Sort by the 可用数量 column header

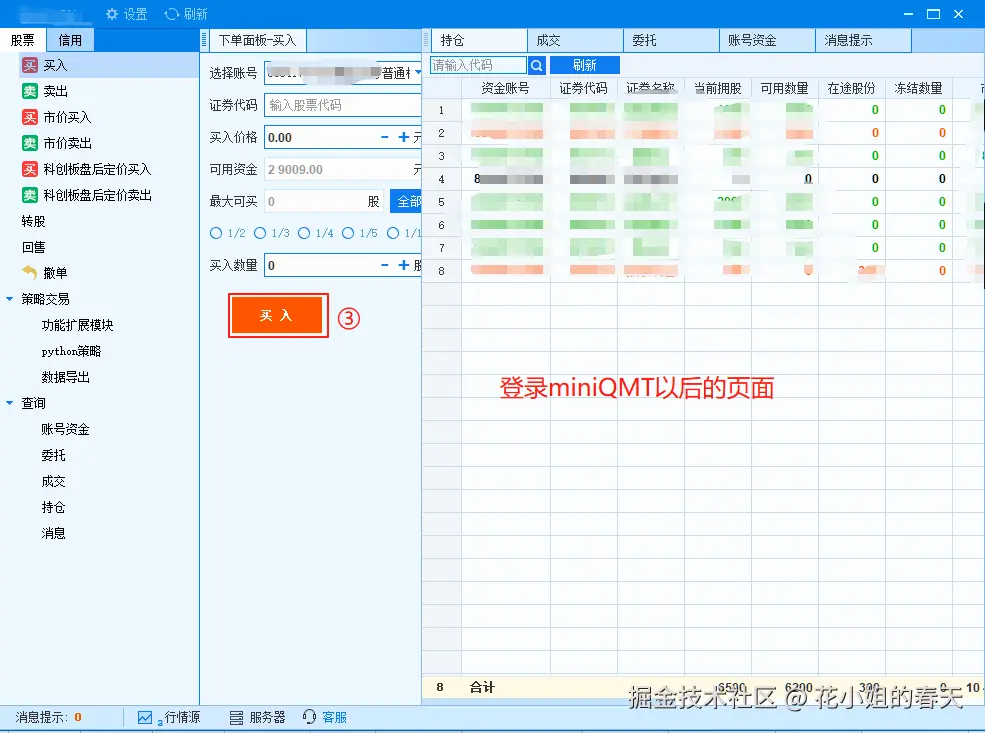[x=785, y=89]
